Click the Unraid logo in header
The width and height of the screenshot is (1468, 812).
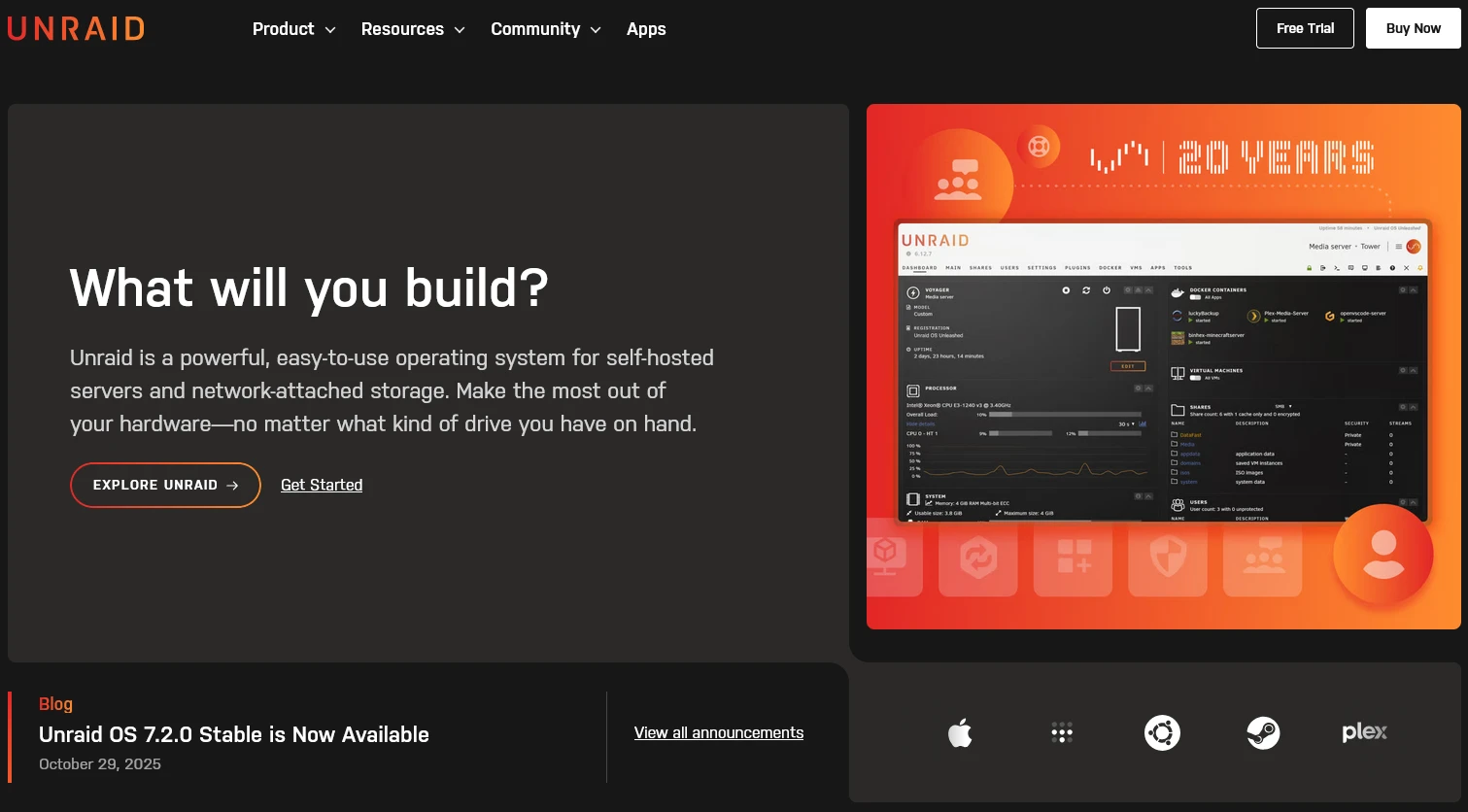[76, 29]
